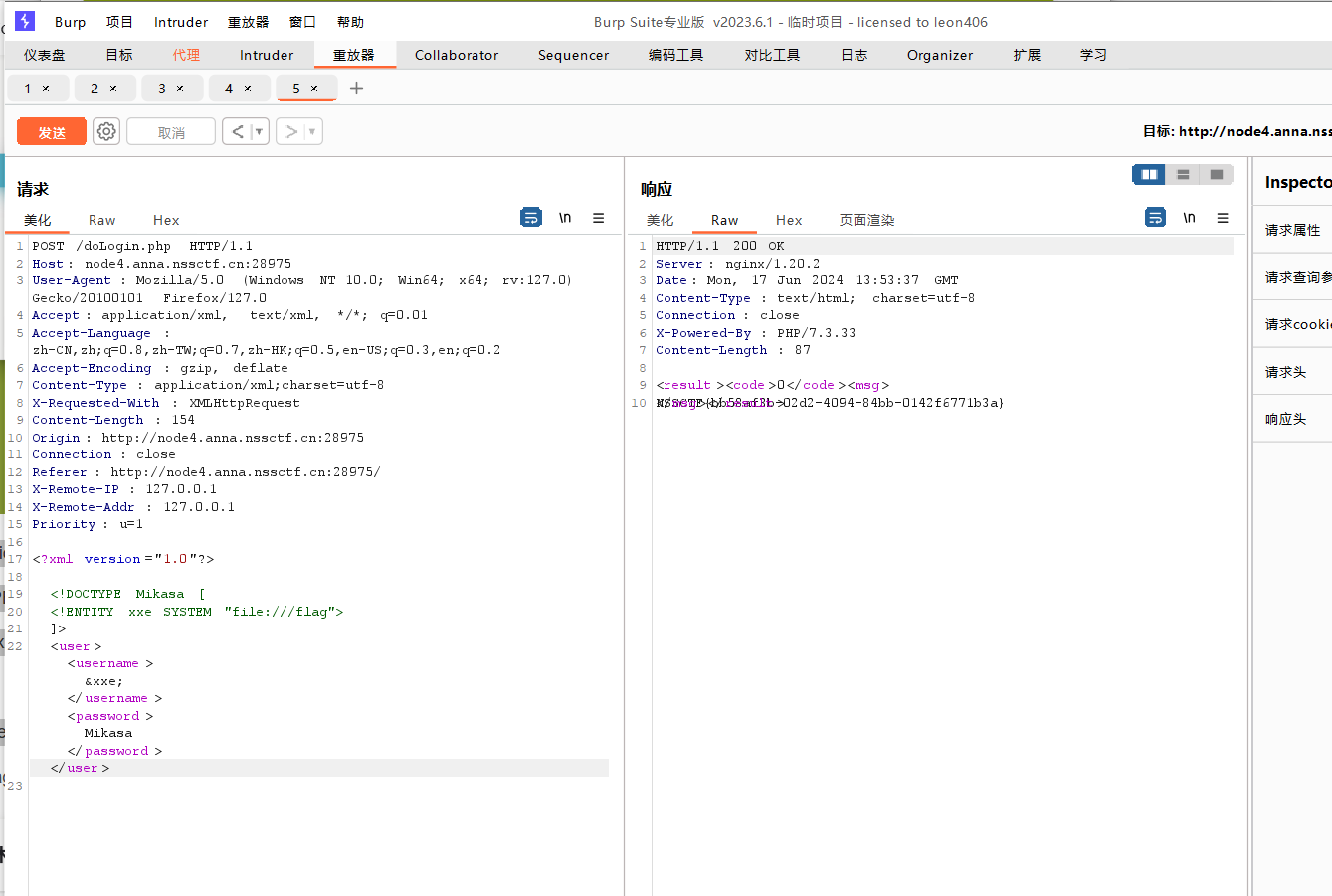Viewport: 1332px width, 896px height.
Task: Open Organizer tab
Action: (x=940, y=55)
